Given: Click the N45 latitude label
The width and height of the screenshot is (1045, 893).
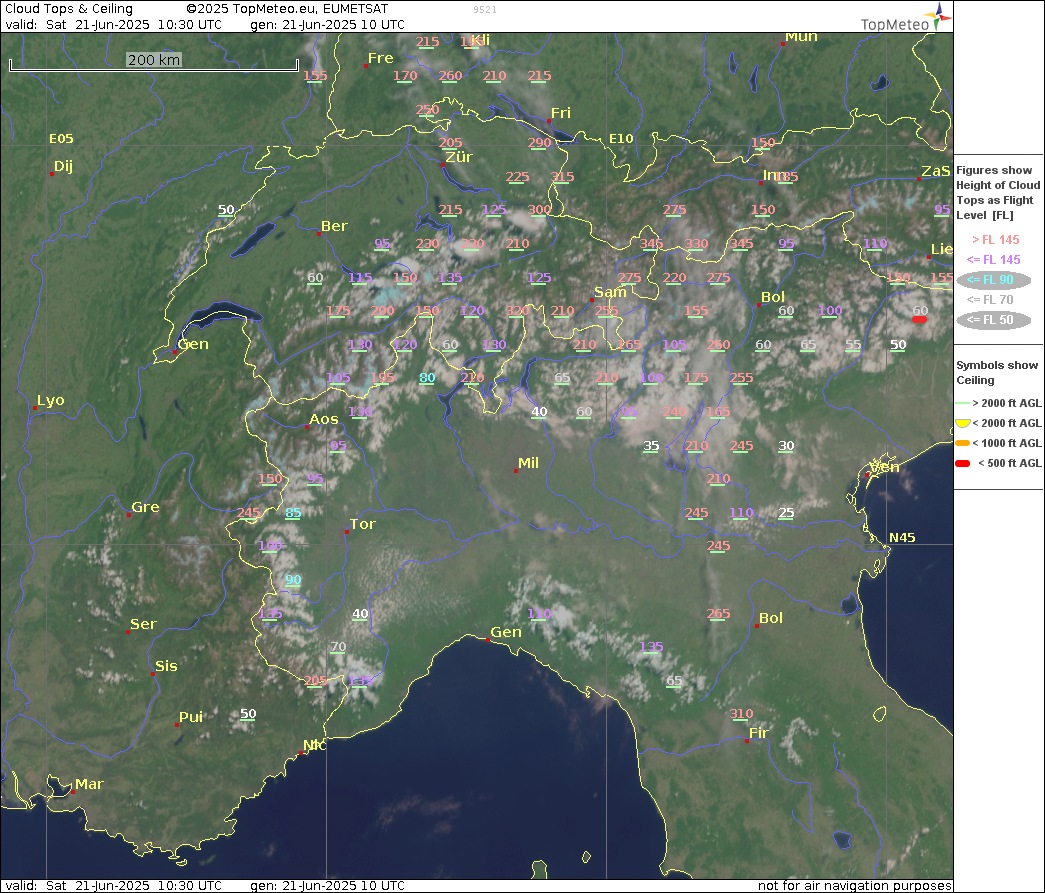Looking at the screenshot, I should (x=902, y=537).
